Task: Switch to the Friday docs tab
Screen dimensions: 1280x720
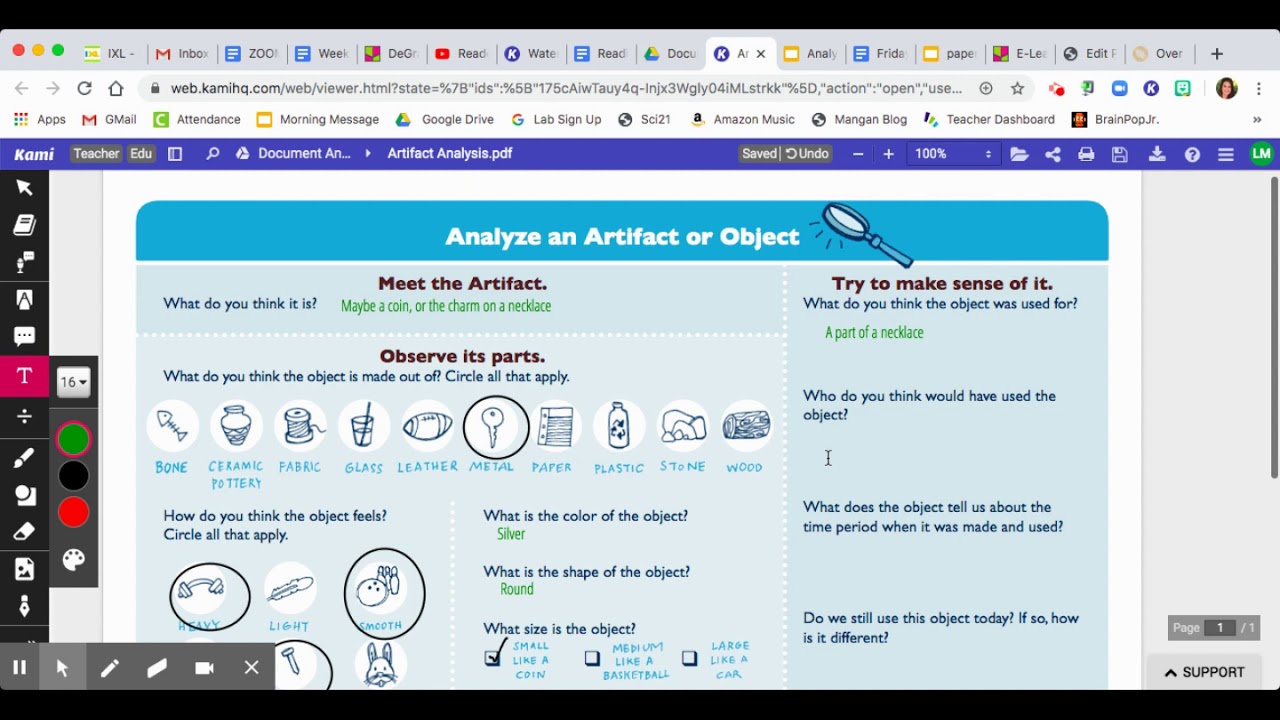Action: [x=880, y=54]
